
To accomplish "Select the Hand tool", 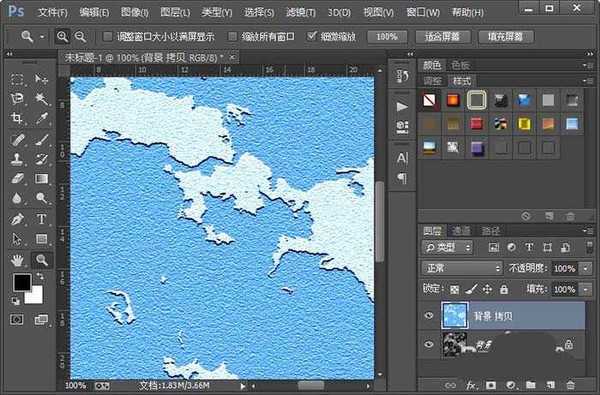I will coord(17,260).
